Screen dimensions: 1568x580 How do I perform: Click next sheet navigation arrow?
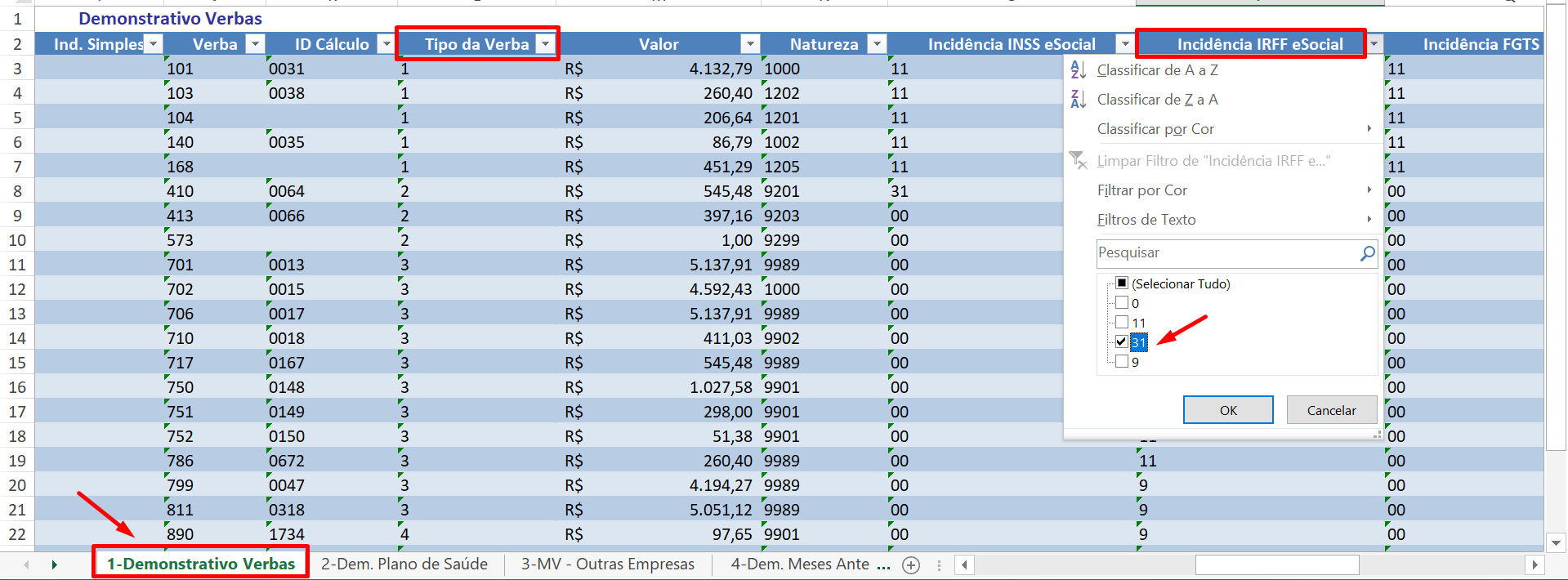55,564
